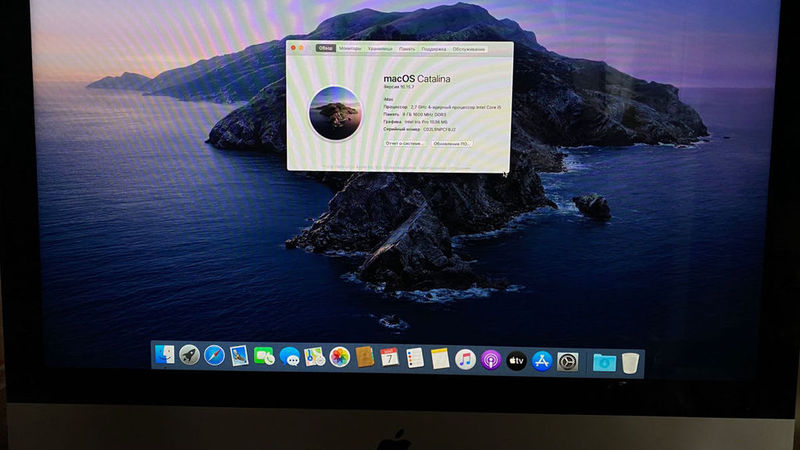Click the Catalina round logo image
800x450 pixels.
pos(335,113)
